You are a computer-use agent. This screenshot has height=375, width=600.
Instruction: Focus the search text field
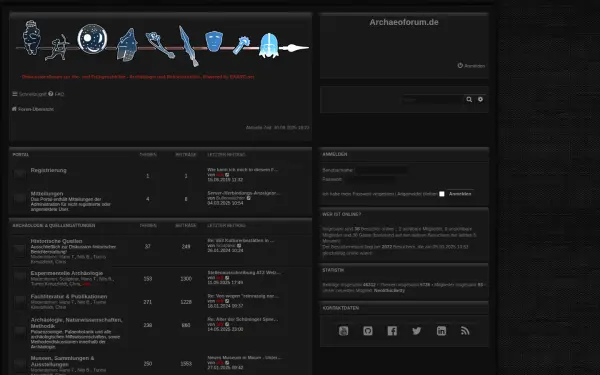[x=432, y=99]
